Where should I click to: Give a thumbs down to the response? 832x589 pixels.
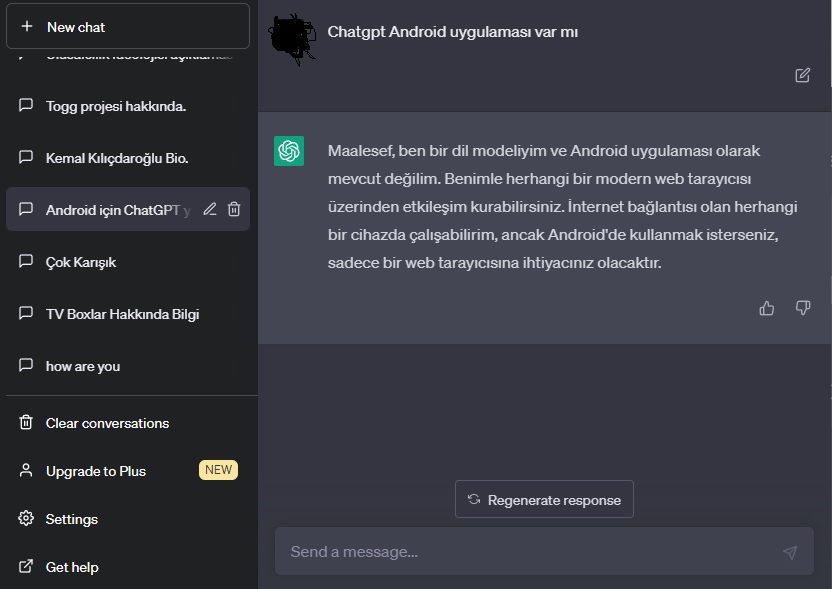pos(803,308)
